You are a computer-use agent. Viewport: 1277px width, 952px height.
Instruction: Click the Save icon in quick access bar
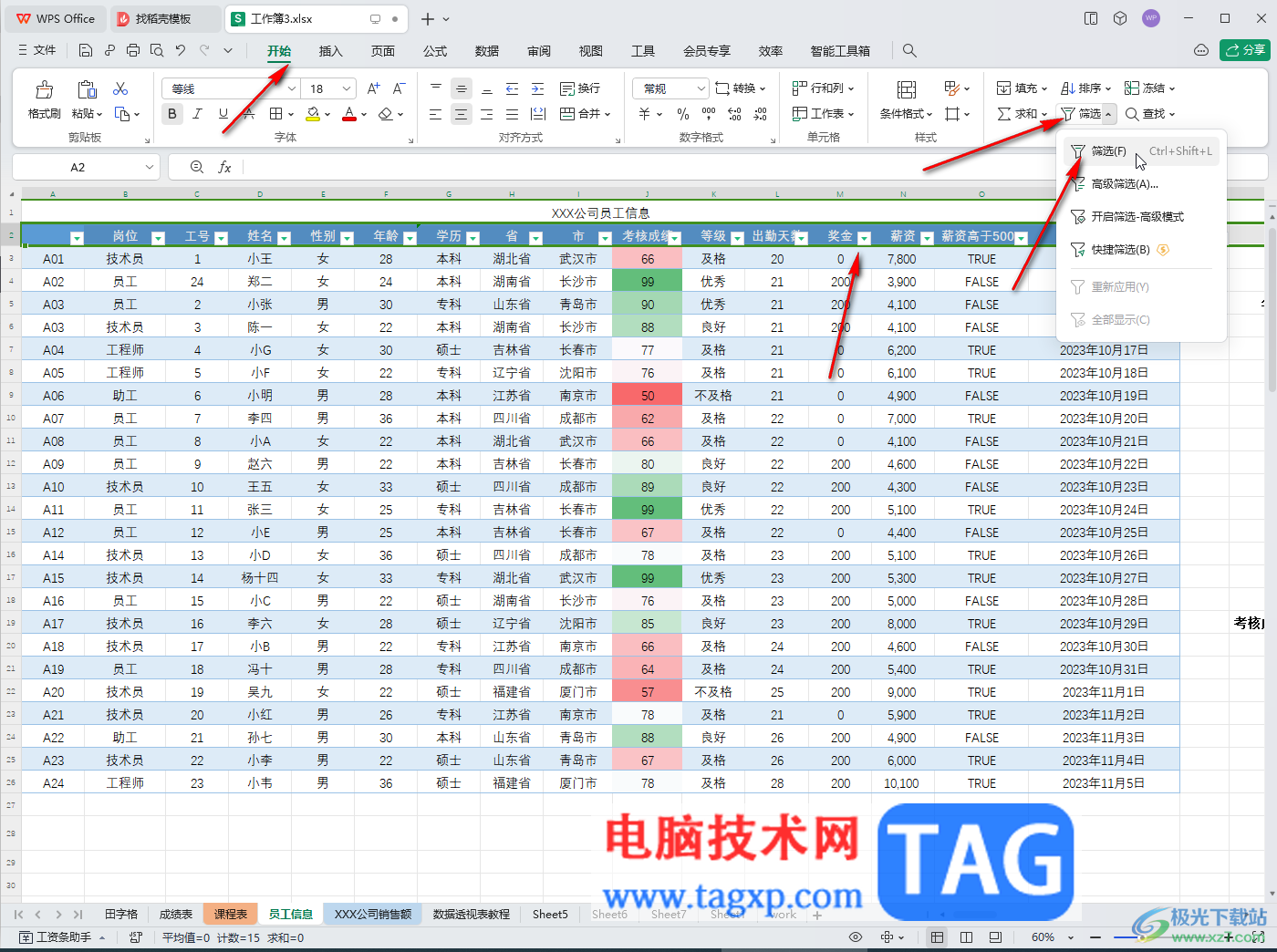pos(86,51)
